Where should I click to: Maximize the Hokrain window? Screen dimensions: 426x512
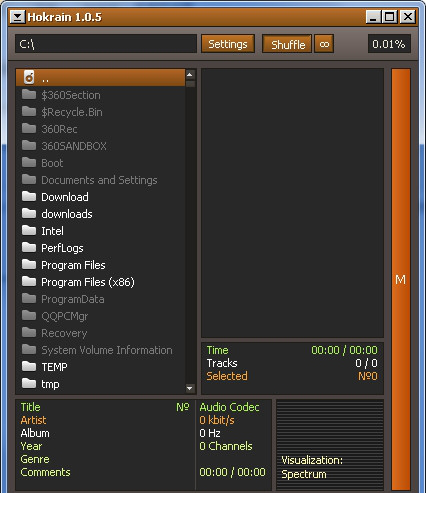coord(390,17)
